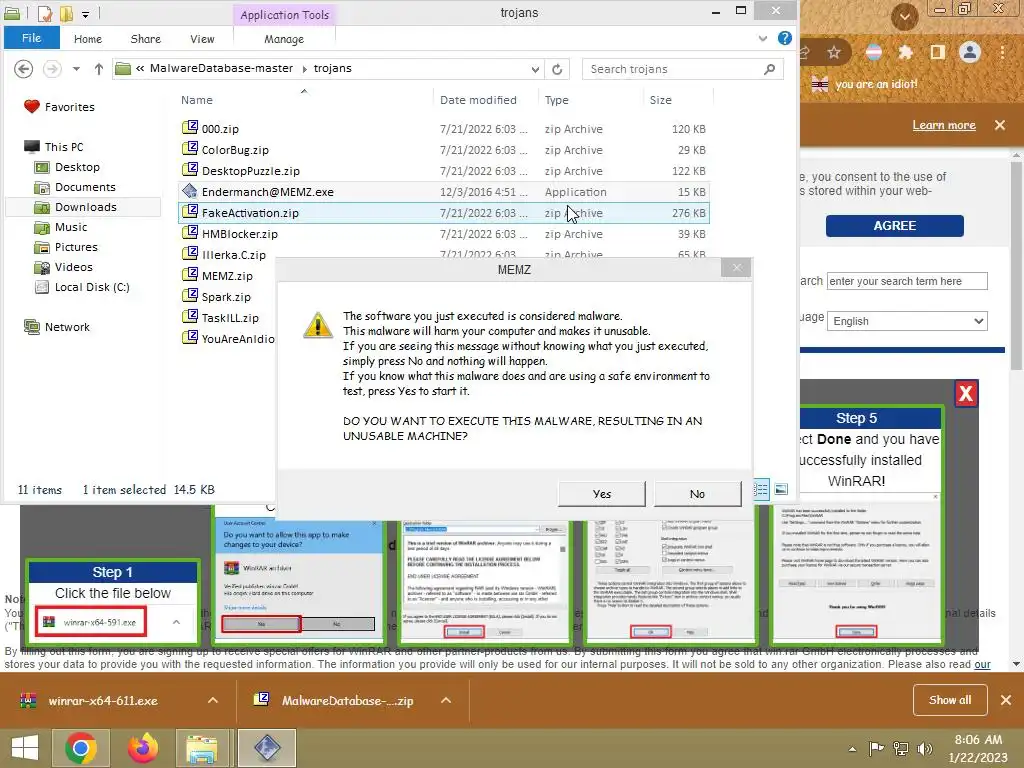Select the DesktopPuzzle.zip file

point(250,171)
